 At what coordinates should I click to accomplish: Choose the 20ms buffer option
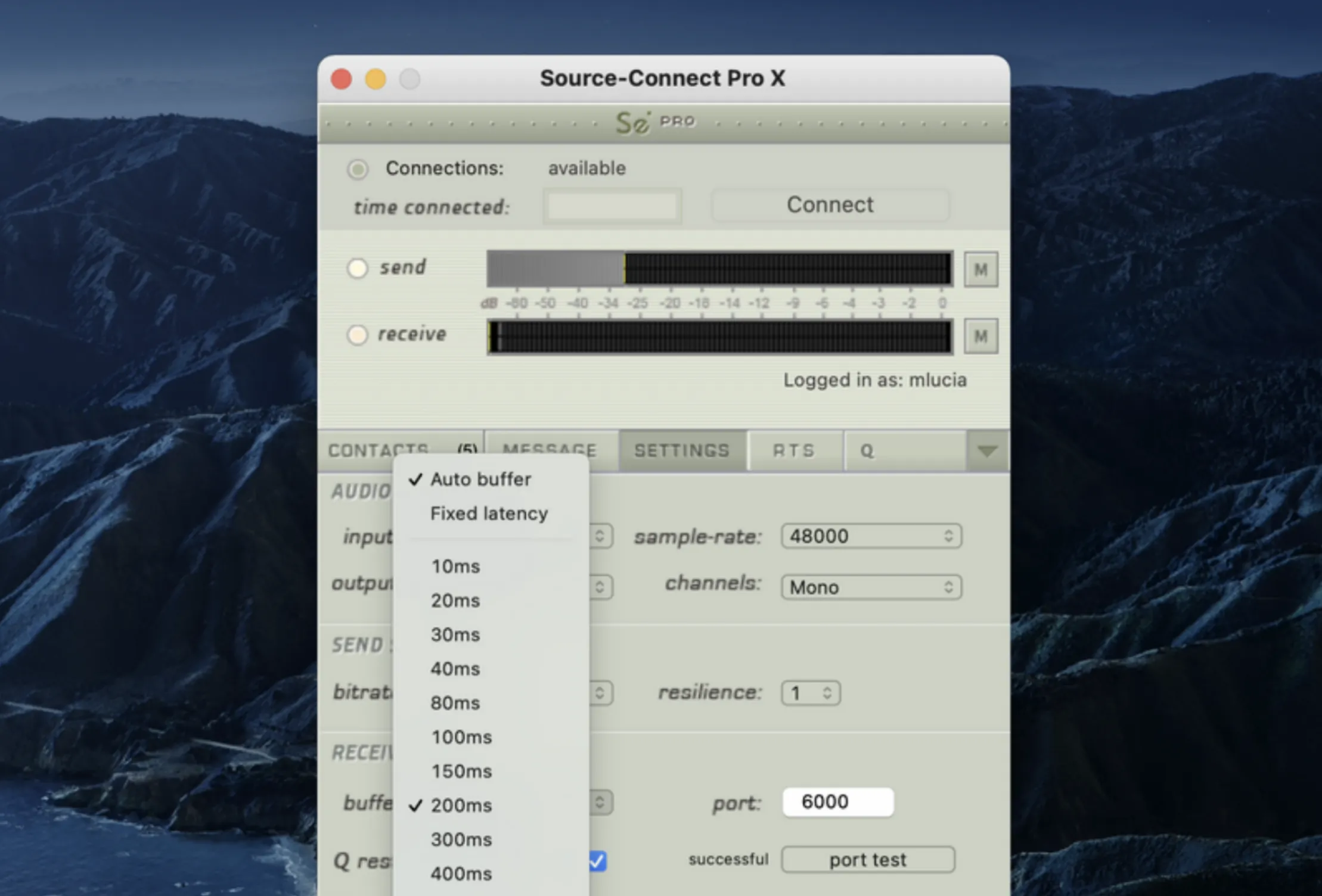(x=491, y=601)
